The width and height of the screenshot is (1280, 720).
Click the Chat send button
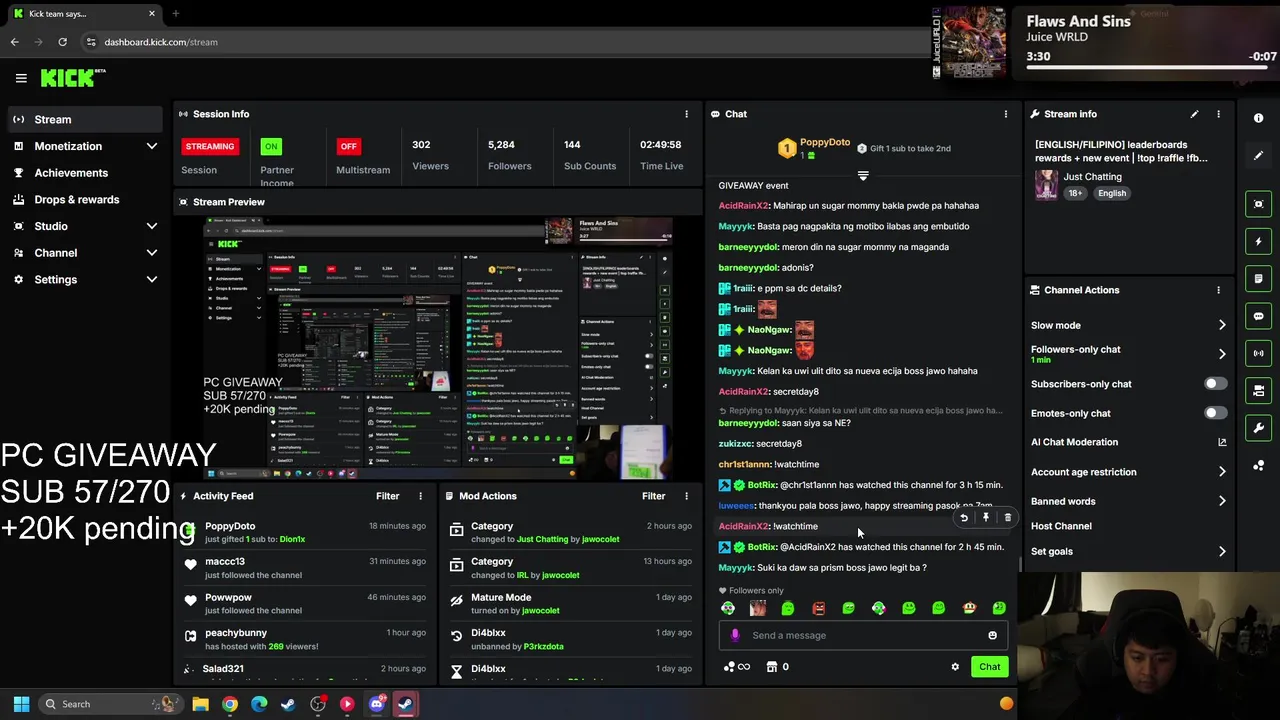pos(989,667)
